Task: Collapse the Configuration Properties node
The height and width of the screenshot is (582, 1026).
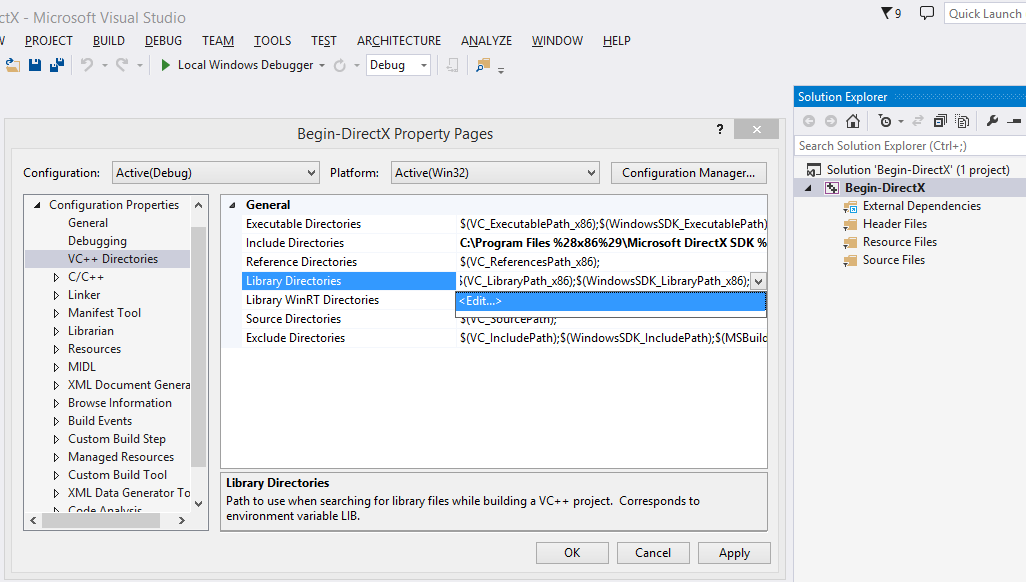Action: [37, 205]
